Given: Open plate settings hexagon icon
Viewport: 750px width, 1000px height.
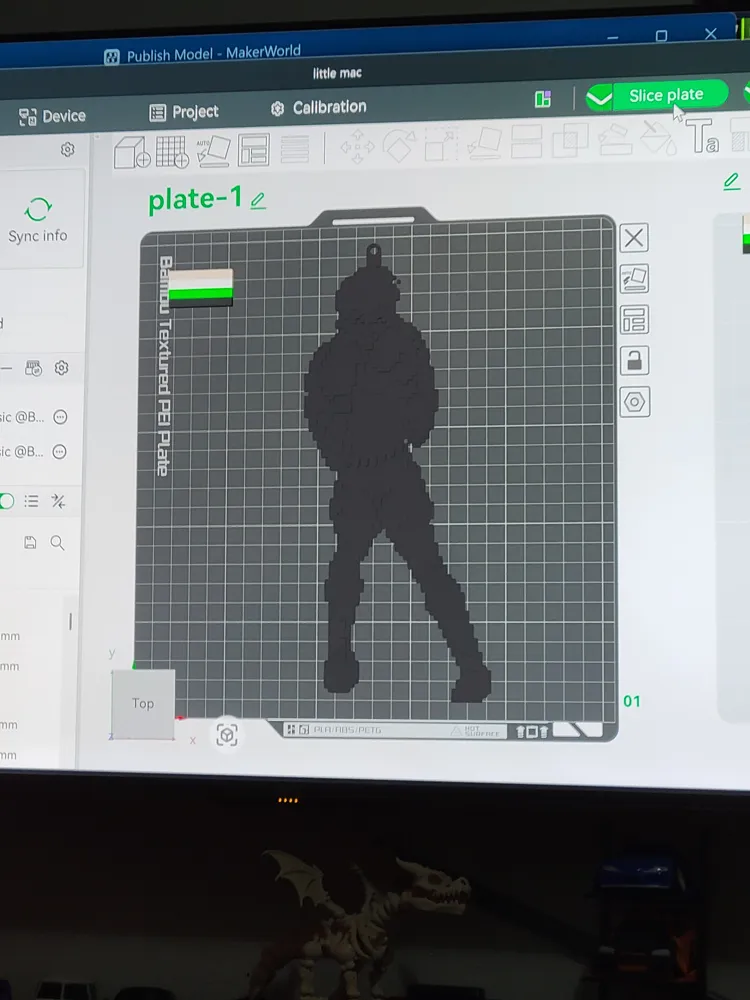Looking at the screenshot, I should click(x=635, y=402).
